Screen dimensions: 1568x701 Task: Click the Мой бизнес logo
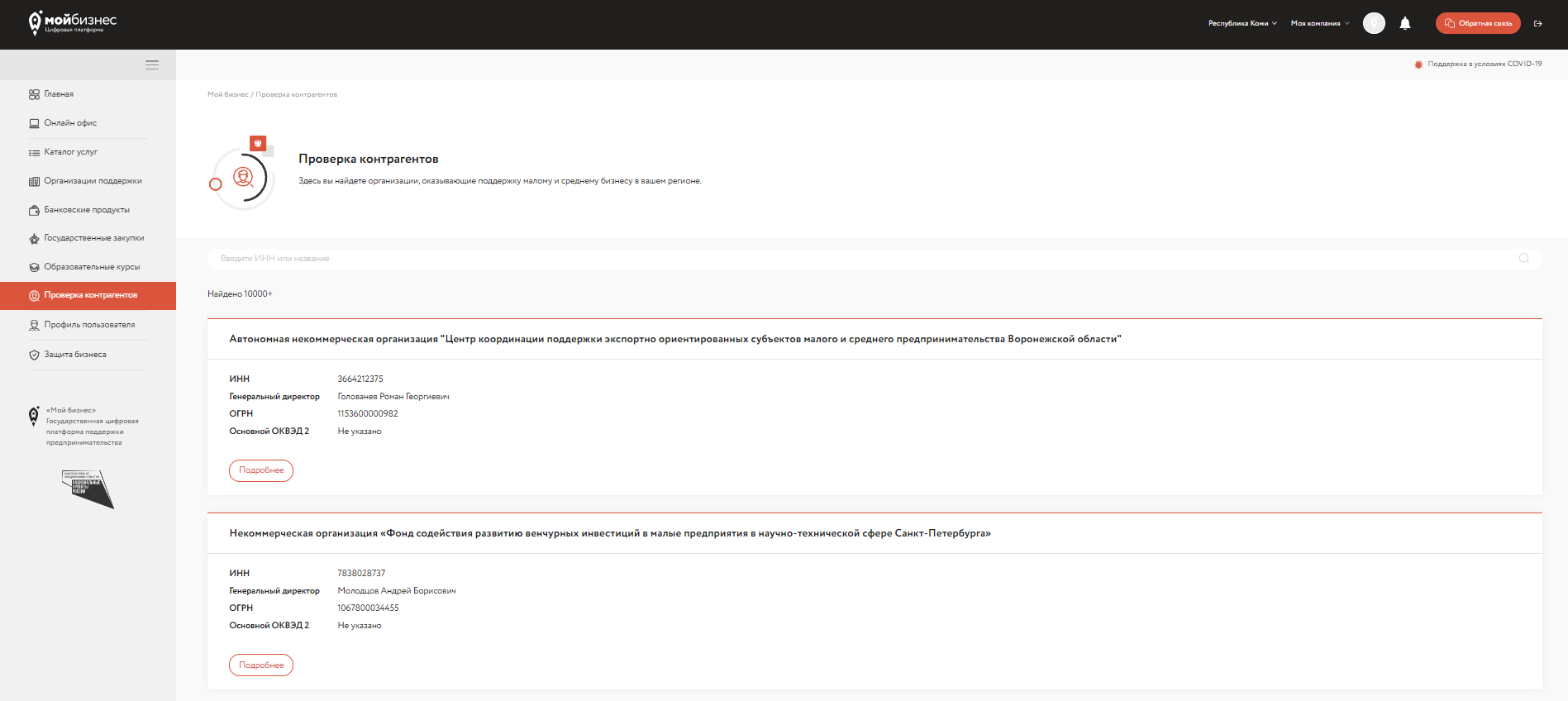(x=73, y=22)
